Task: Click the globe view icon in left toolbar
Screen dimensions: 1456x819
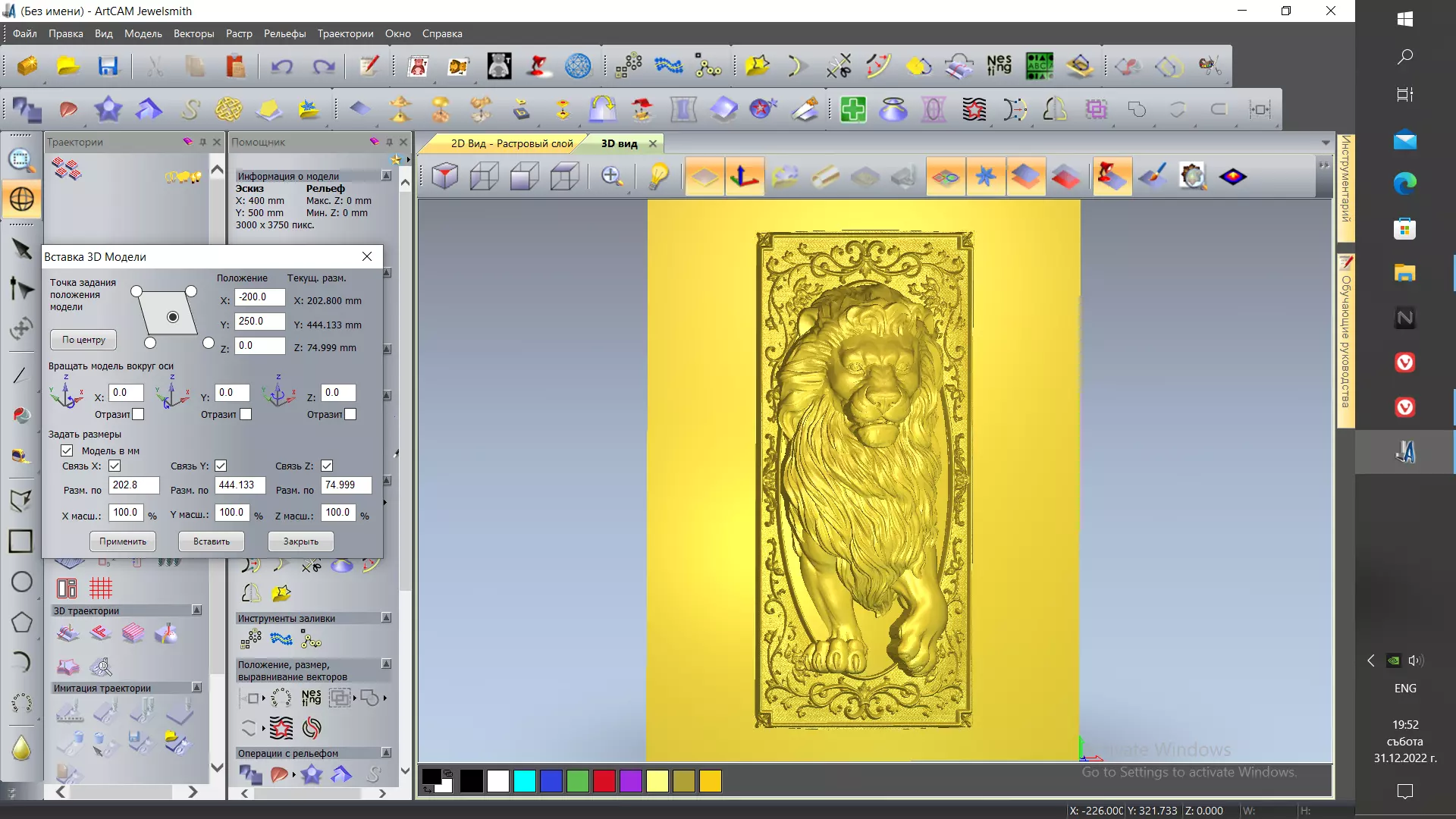Action: (21, 199)
